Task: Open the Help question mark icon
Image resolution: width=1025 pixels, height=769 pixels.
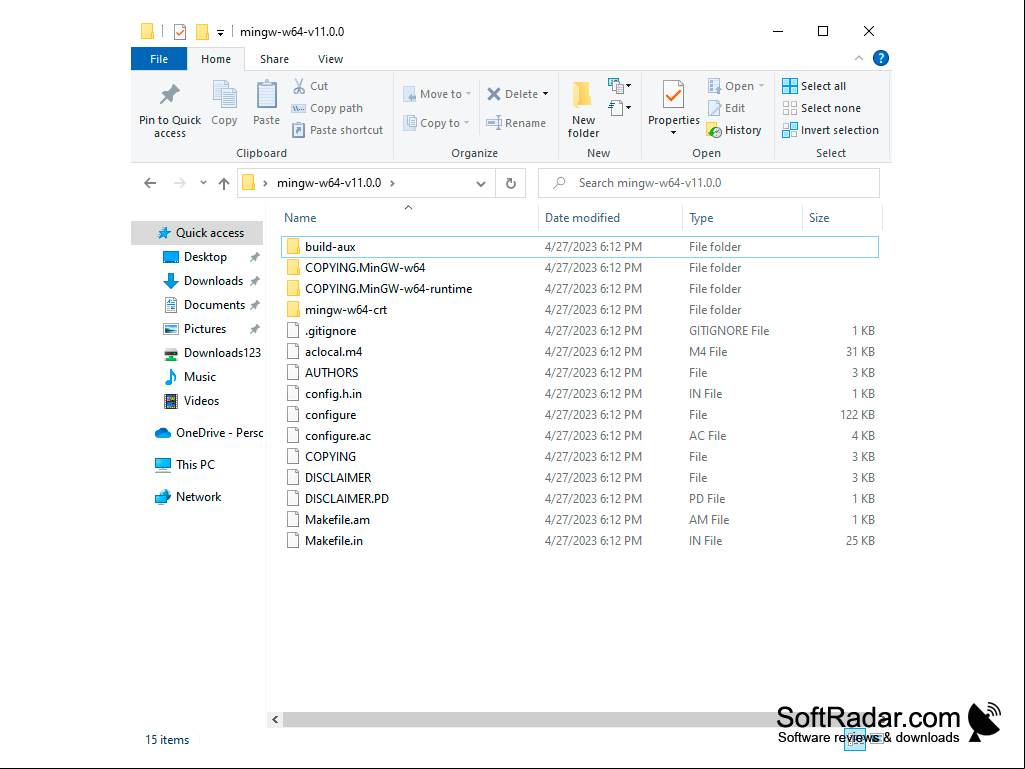Action: 881,58
